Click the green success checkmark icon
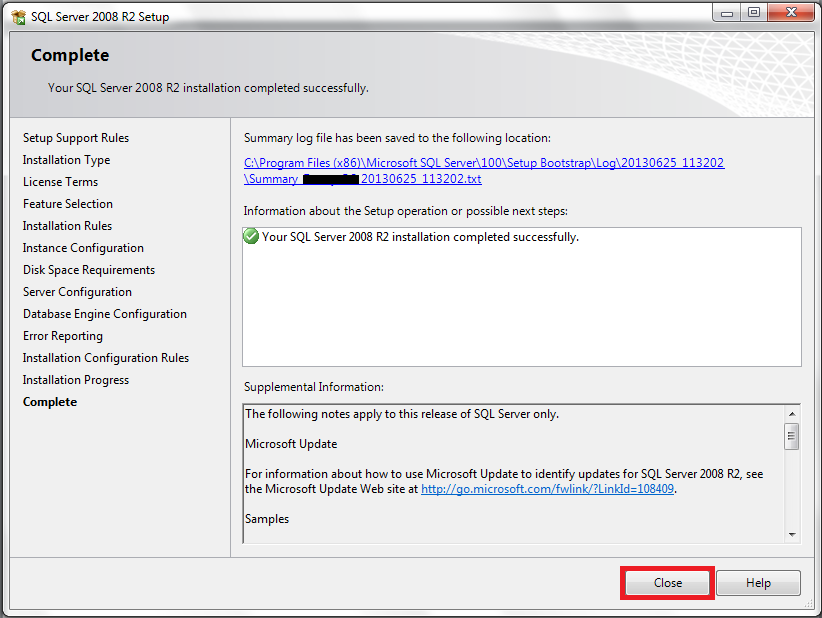Screen dimensions: 822x618 251,236
